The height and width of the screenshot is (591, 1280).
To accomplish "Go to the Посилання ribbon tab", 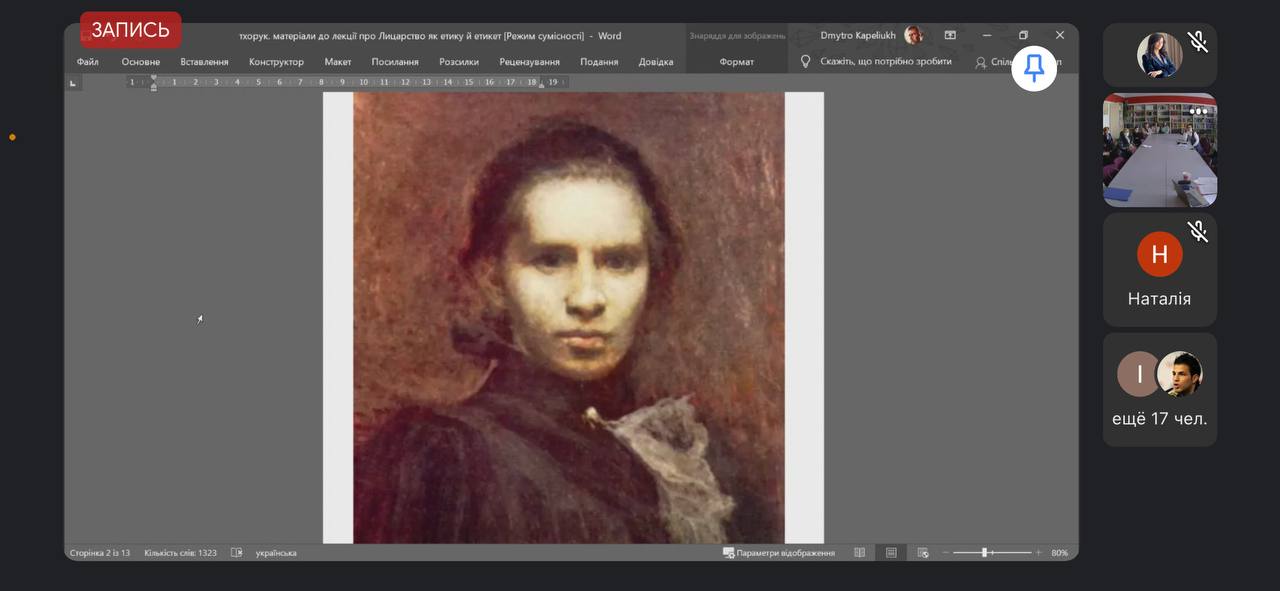I will point(395,62).
